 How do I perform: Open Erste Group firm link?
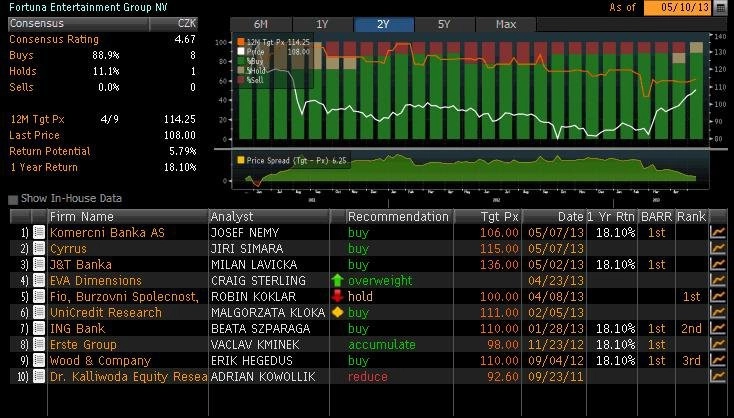[83, 345]
